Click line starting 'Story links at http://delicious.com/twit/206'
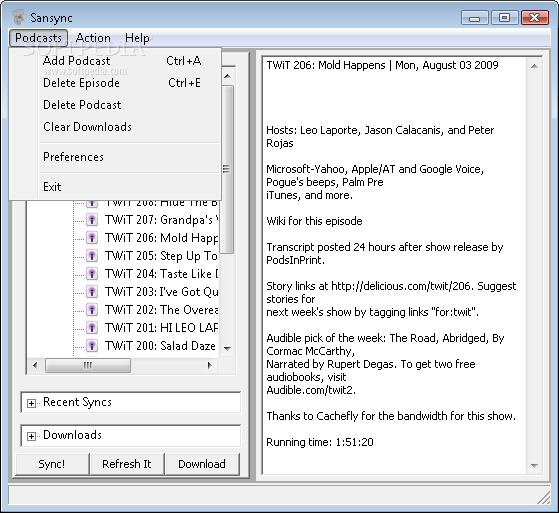559x513 pixels. 391,286
